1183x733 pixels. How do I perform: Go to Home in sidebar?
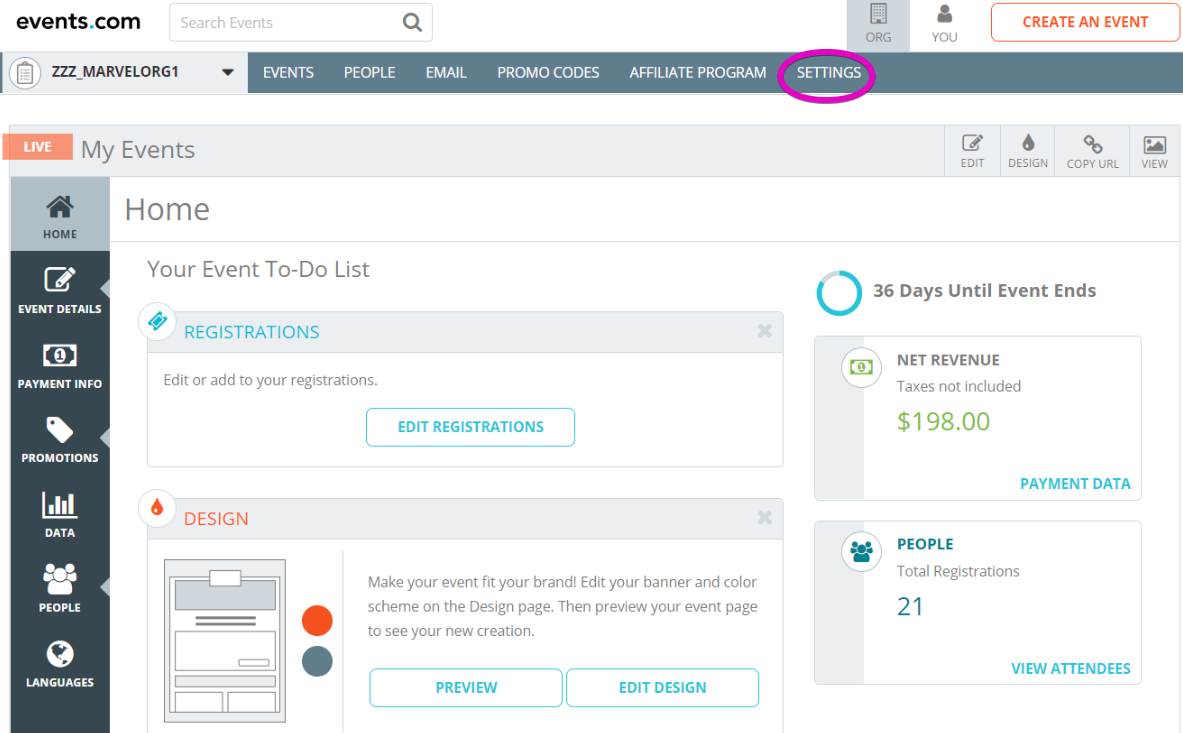click(60, 216)
